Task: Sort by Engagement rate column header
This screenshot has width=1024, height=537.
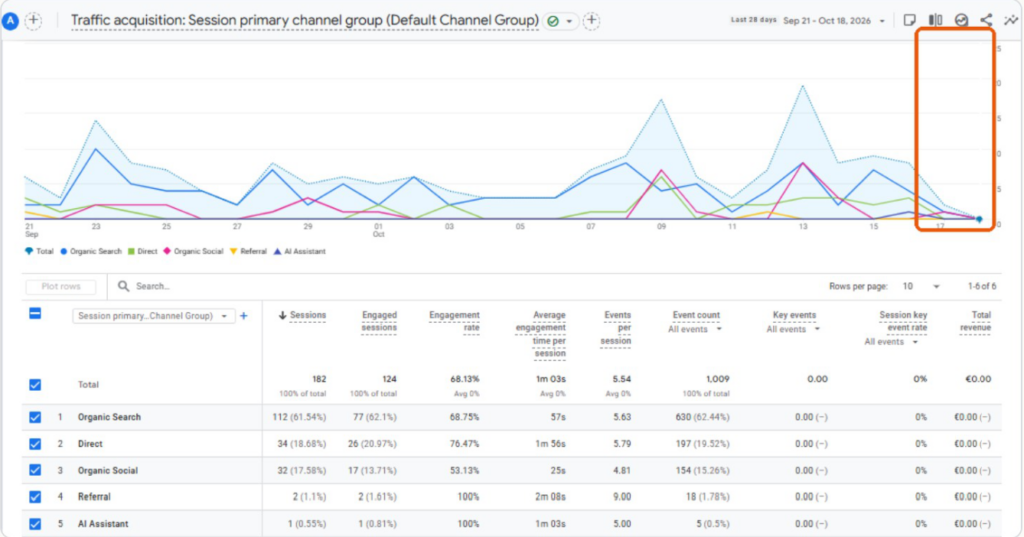Action: (454, 321)
